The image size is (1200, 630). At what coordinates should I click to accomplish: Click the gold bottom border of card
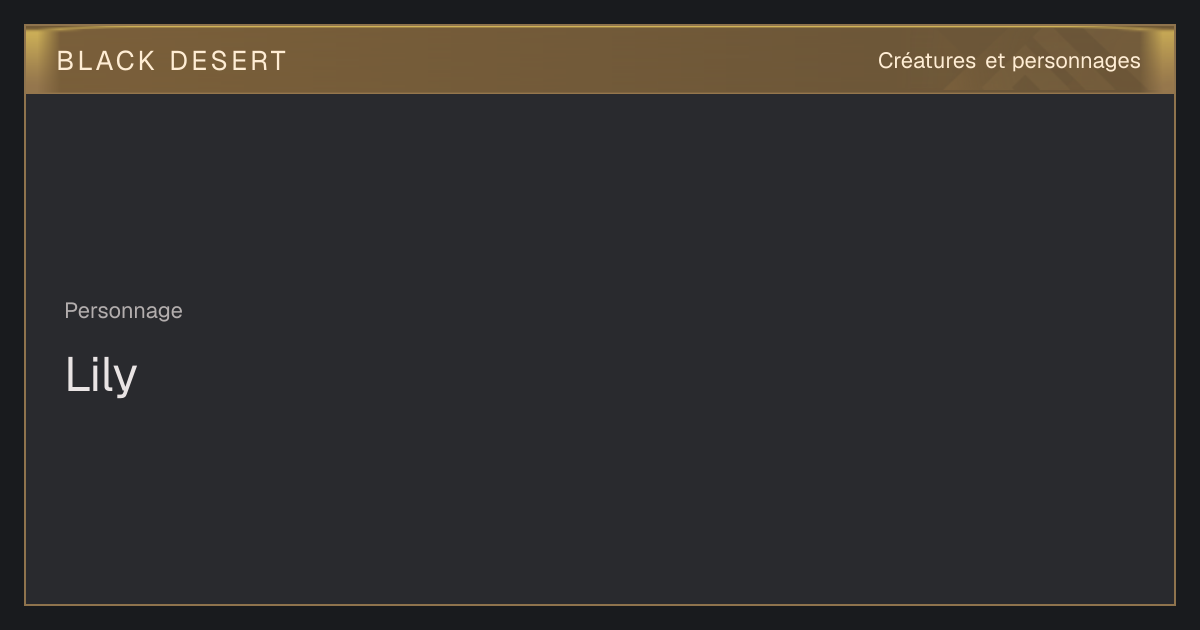(600, 605)
